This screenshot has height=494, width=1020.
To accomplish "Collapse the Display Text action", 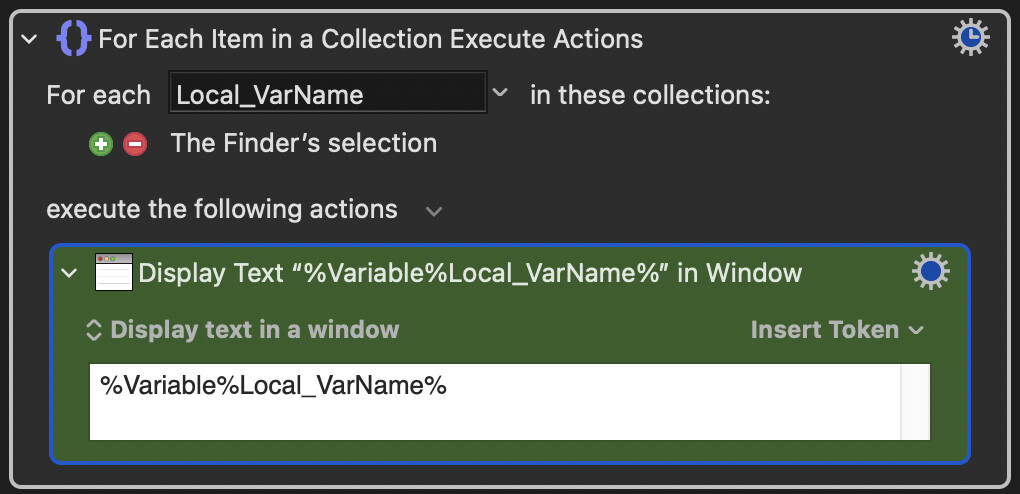I will [69, 273].
